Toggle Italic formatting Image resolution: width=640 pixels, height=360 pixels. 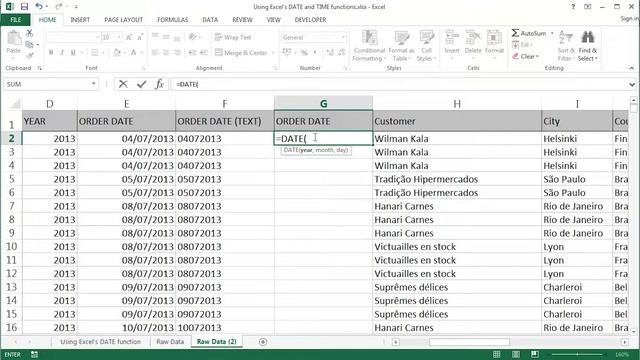[62, 53]
